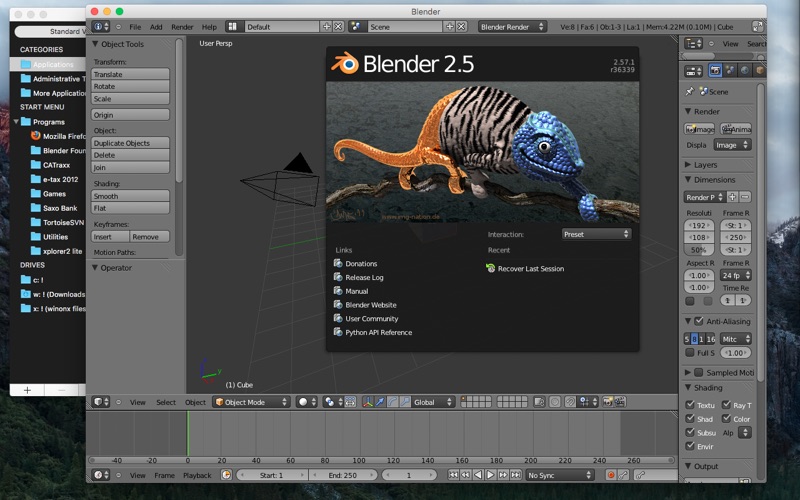Click the Recover Last Session icon
The image size is (800, 500).
[x=490, y=269]
